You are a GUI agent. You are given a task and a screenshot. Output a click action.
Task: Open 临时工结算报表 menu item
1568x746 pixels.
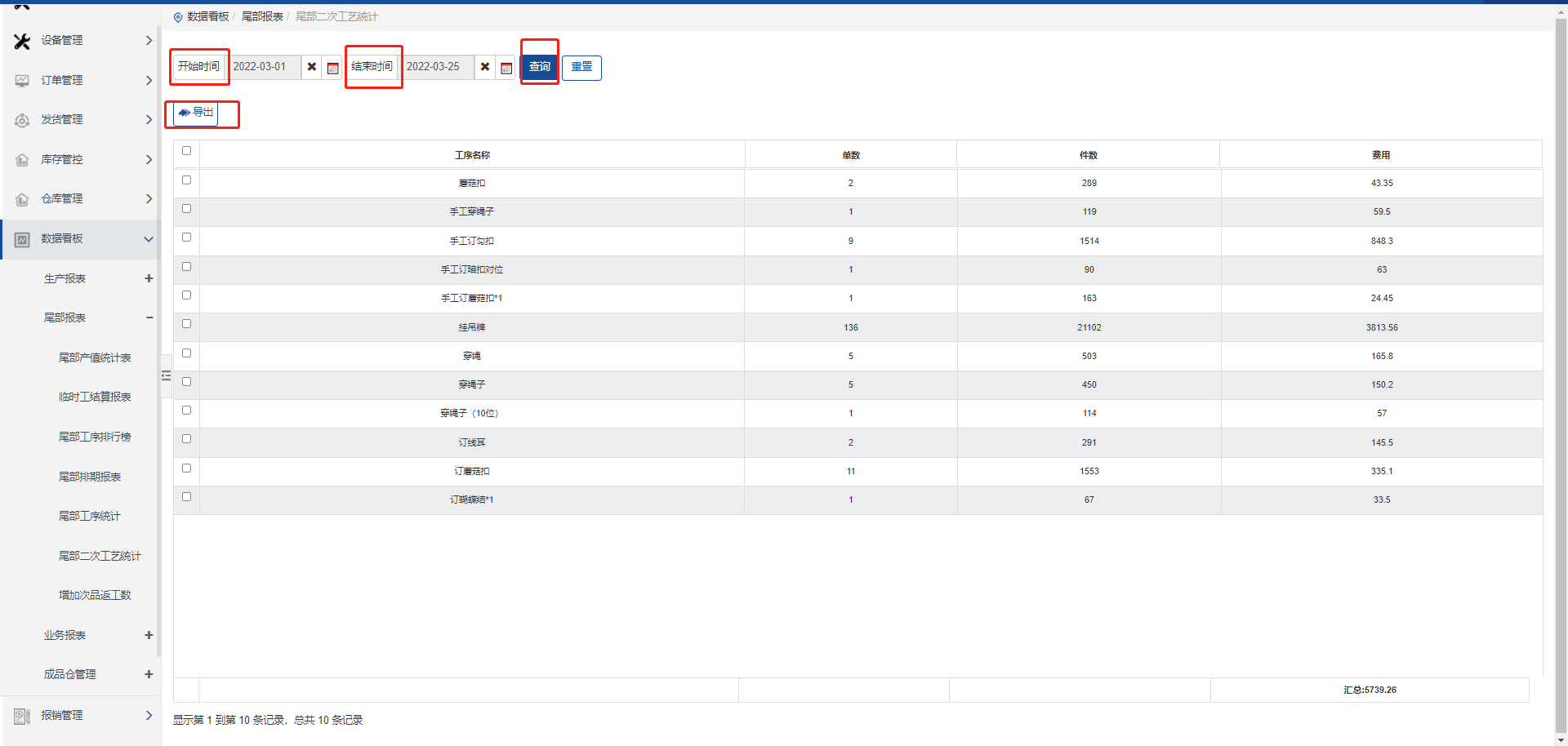point(95,397)
